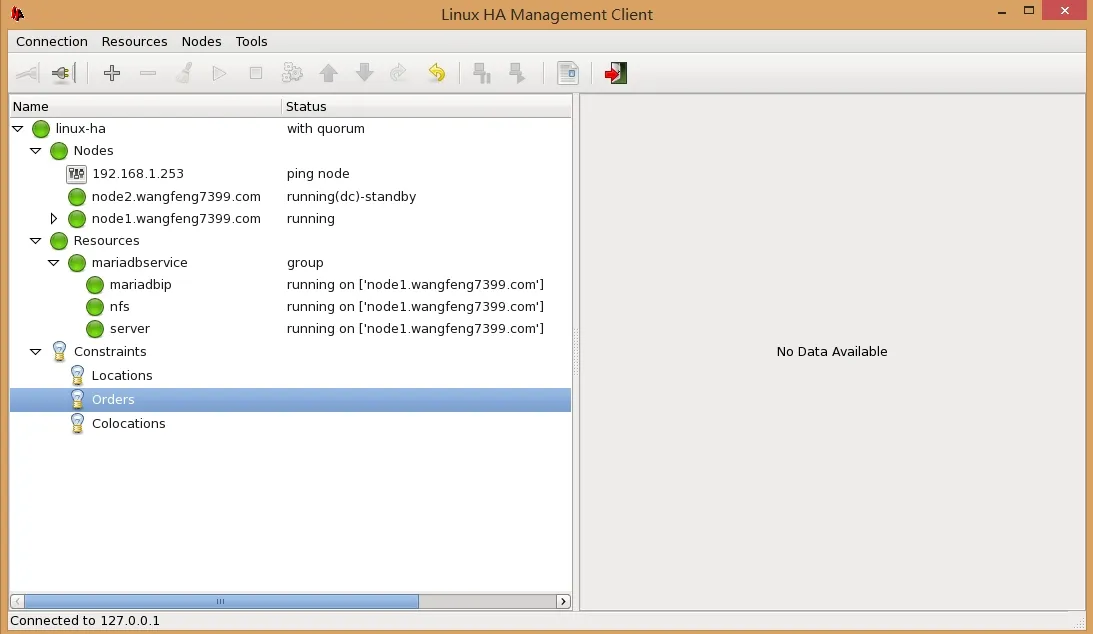This screenshot has width=1093, height=634.
Task: Collapse the Nodes tree branch
Action: pos(36,150)
